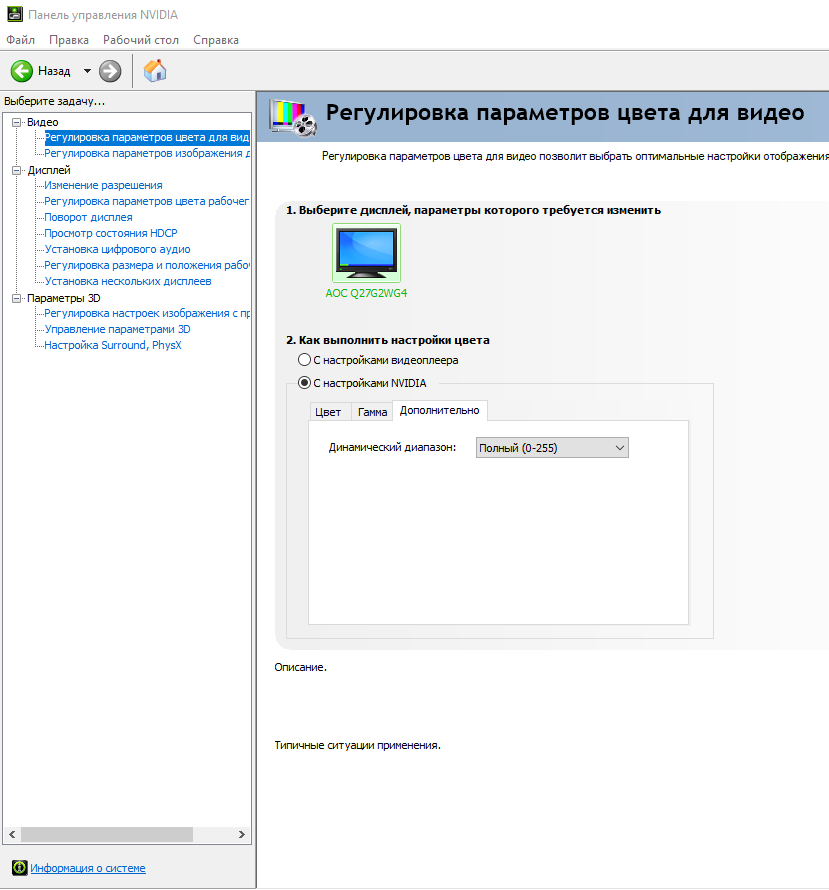Open the Справка menu
Screen dimensions: 829x890
tap(216, 40)
